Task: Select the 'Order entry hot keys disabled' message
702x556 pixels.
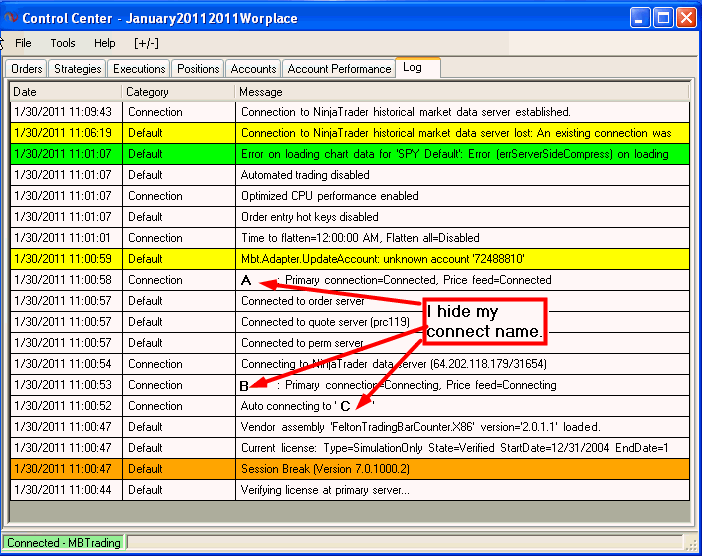Action: [x=462, y=217]
